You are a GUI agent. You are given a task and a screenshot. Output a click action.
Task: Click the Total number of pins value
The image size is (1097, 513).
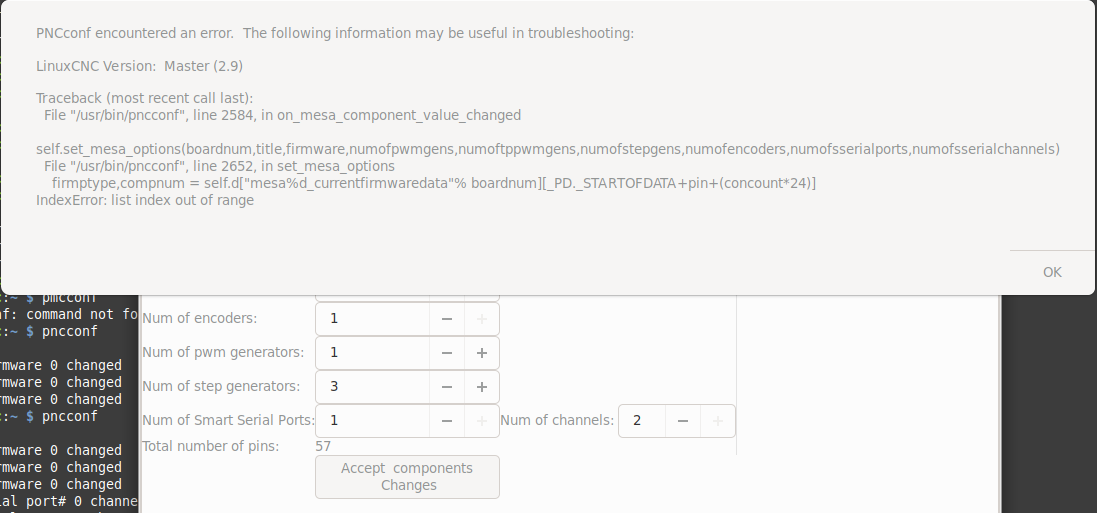(323, 446)
